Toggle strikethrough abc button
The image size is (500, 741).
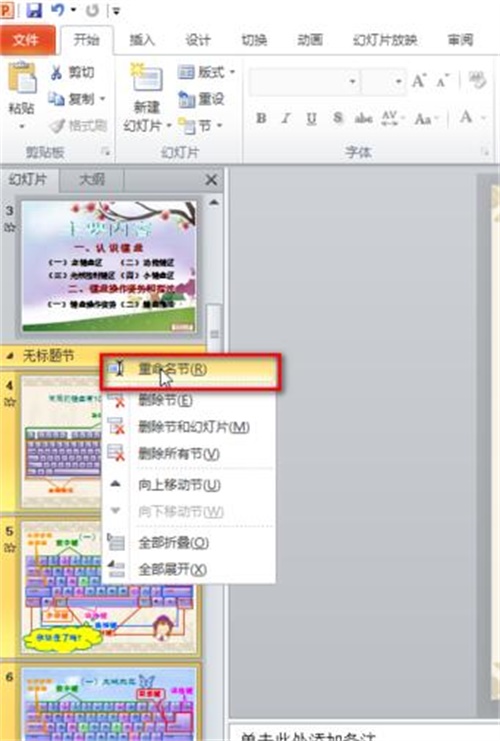click(x=363, y=118)
